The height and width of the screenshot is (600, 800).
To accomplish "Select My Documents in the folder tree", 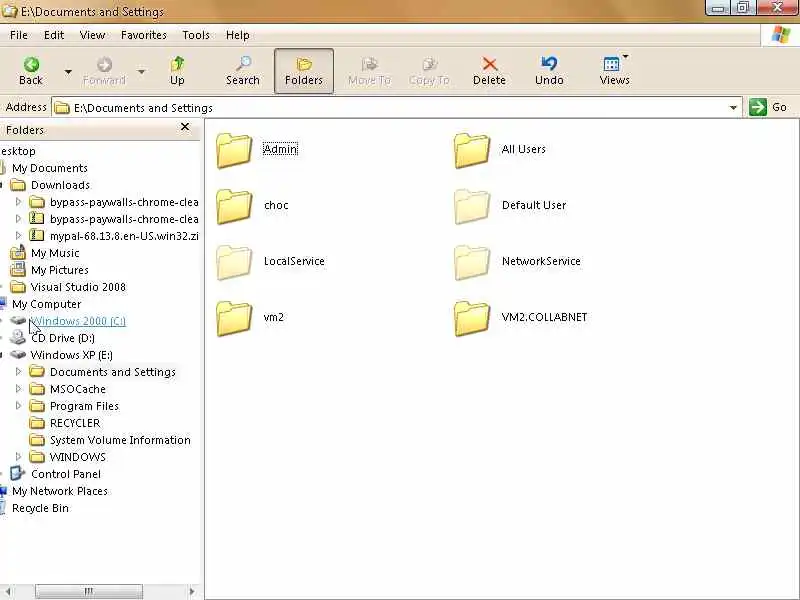I will click(x=50, y=168).
